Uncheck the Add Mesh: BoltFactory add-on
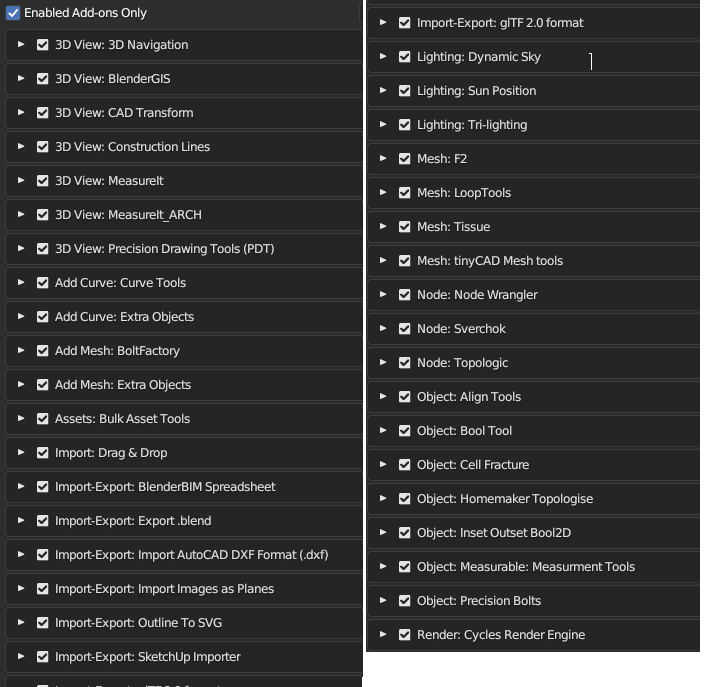Image resolution: width=707 pixels, height=687 pixels. point(42,351)
